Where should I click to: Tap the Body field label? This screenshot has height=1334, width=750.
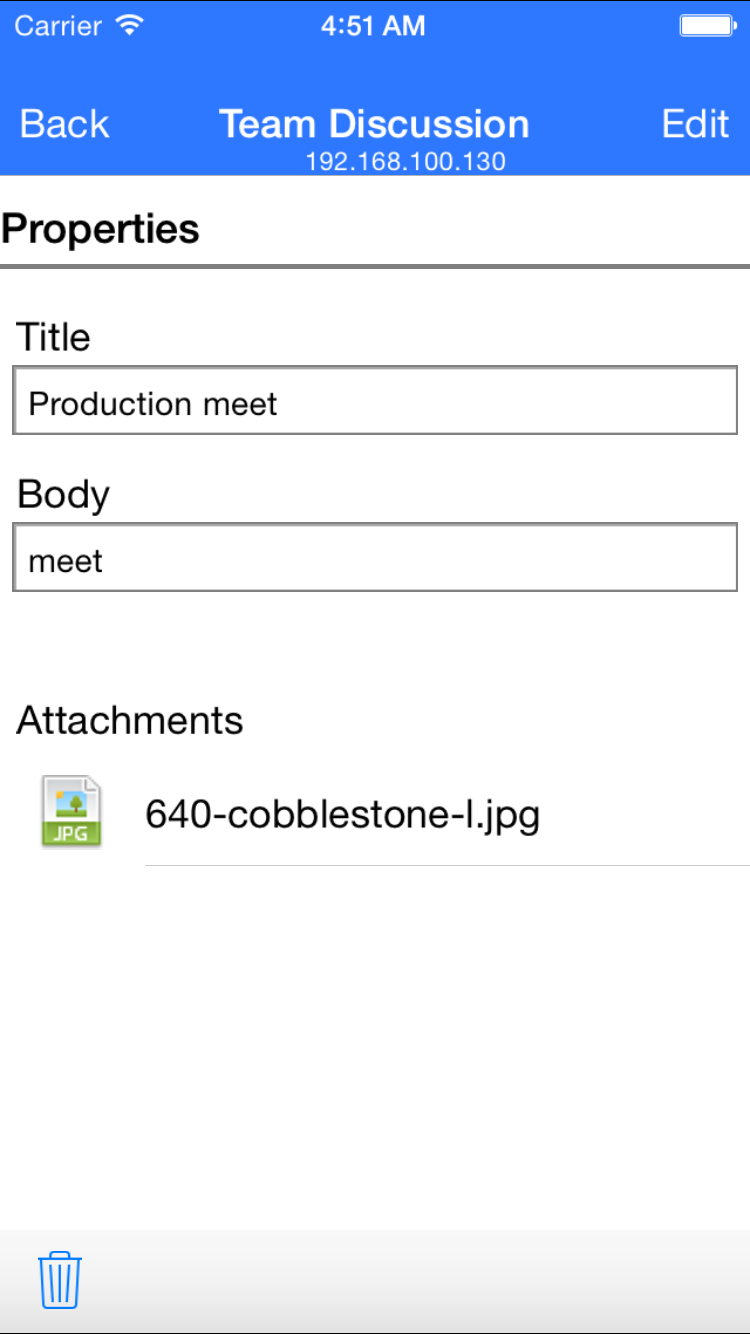coord(63,495)
